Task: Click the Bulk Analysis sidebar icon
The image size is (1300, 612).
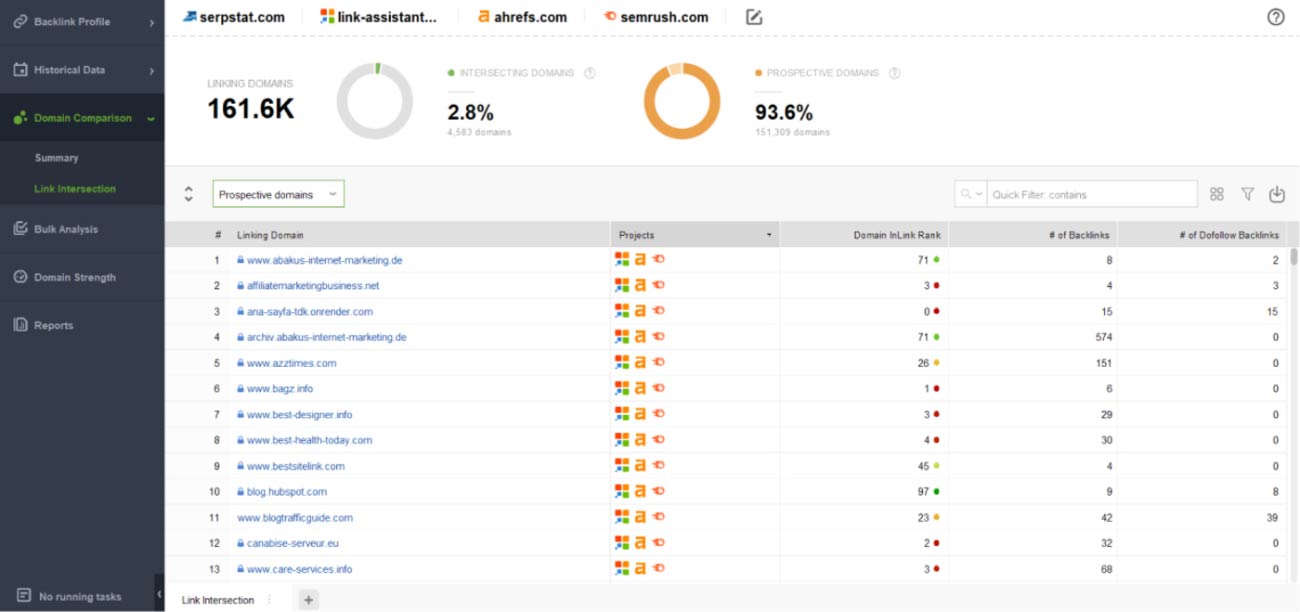Action: pyautogui.click(x=20, y=229)
